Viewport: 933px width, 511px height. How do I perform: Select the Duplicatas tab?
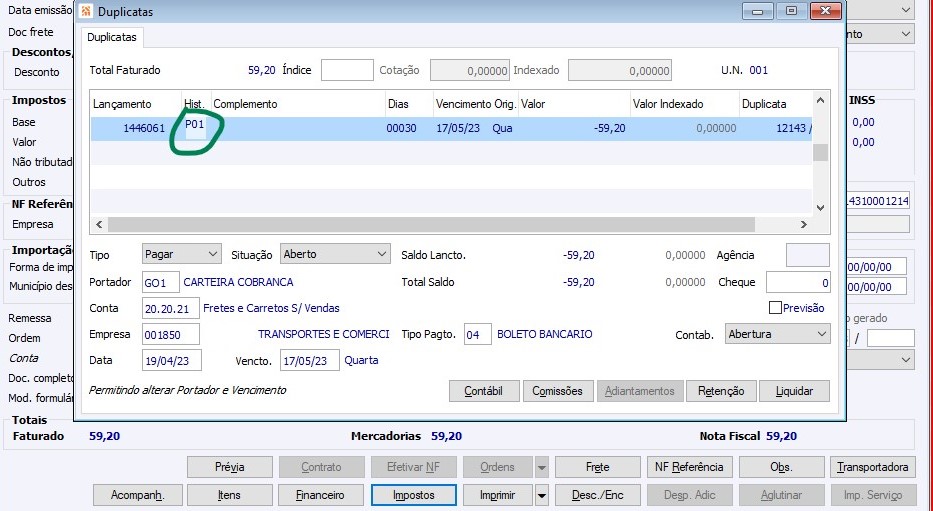(x=112, y=37)
